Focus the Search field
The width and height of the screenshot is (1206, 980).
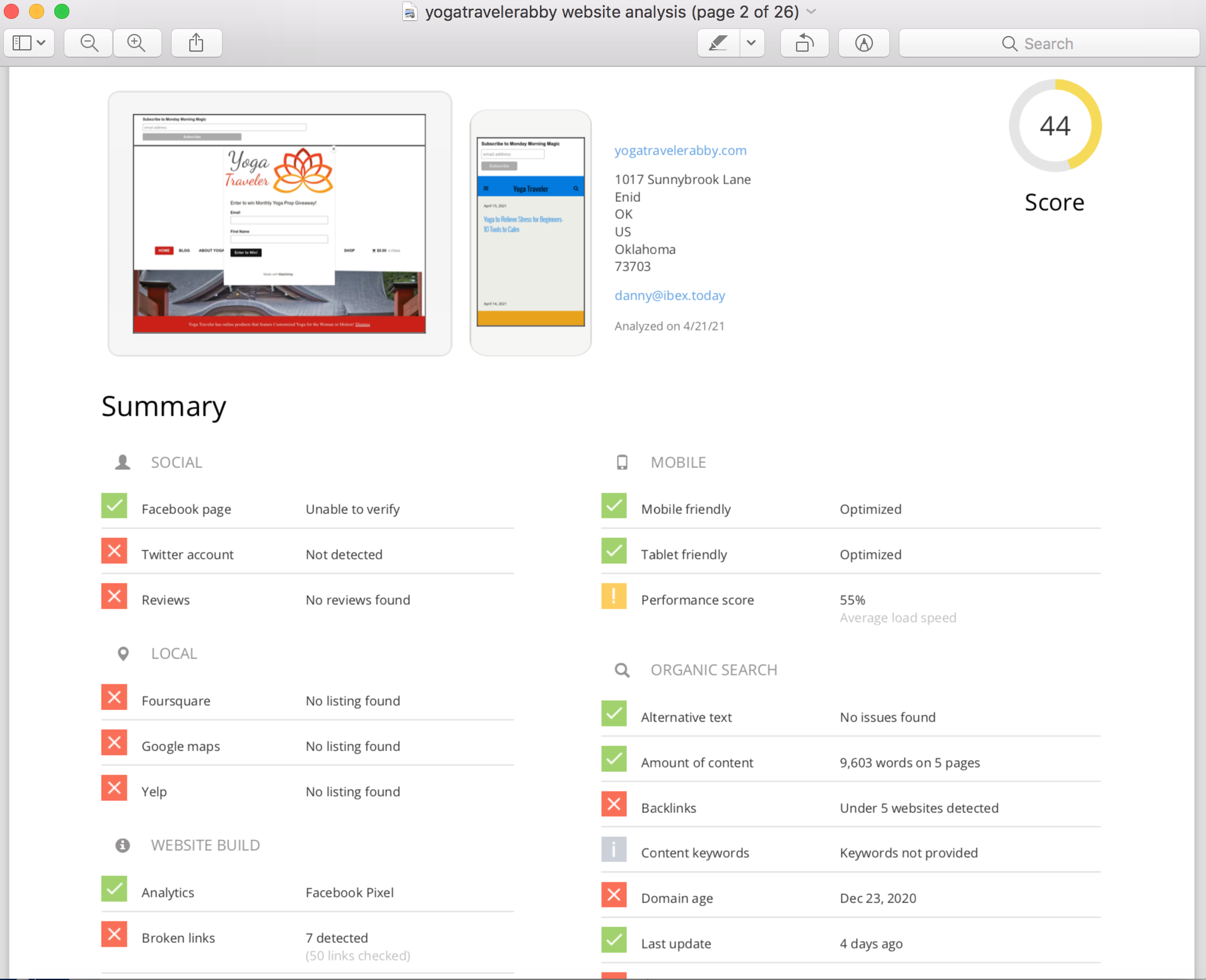[1049, 43]
